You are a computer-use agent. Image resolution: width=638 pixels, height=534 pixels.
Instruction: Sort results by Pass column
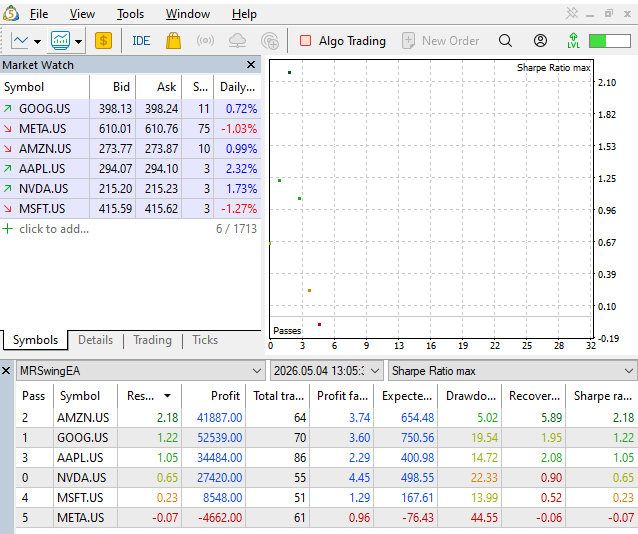pos(34,396)
